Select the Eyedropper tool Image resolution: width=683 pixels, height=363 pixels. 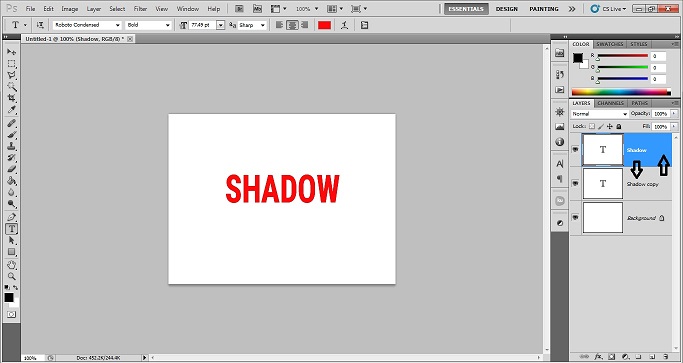point(11,109)
